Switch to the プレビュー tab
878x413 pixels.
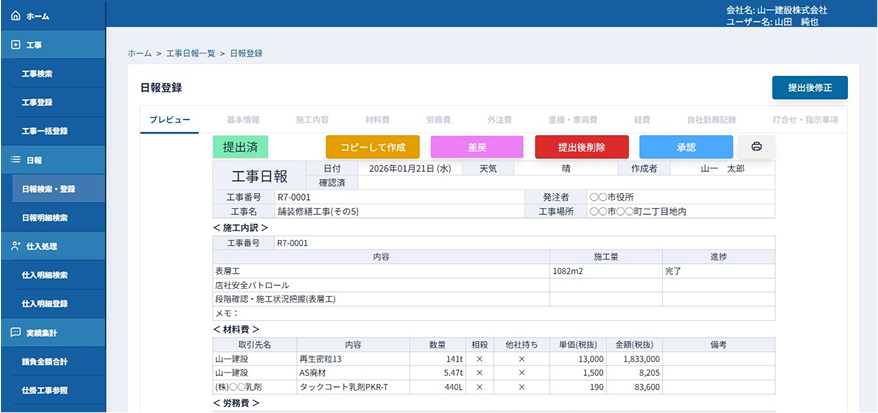tap(170, 120)
